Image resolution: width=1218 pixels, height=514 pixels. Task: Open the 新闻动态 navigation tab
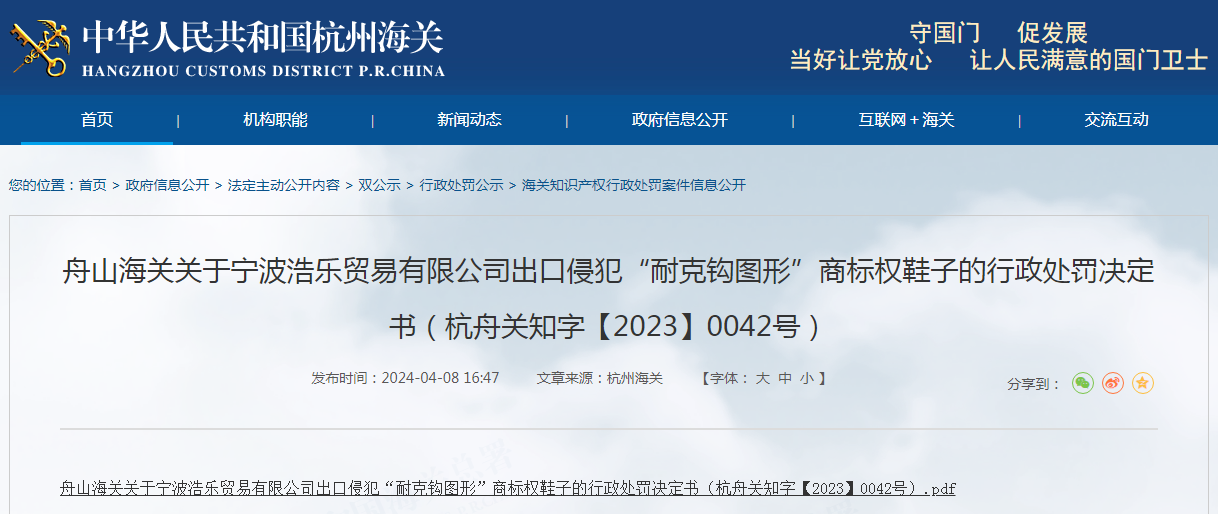469,120
